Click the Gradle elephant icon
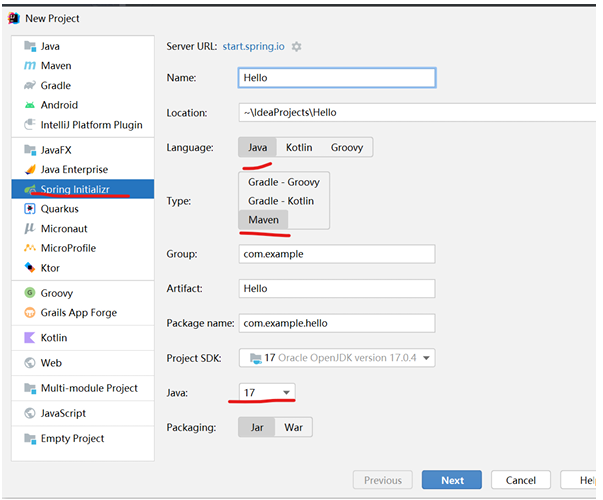This screenshot has height=500, width=603. pyautogui.click(x=30, y=85)
